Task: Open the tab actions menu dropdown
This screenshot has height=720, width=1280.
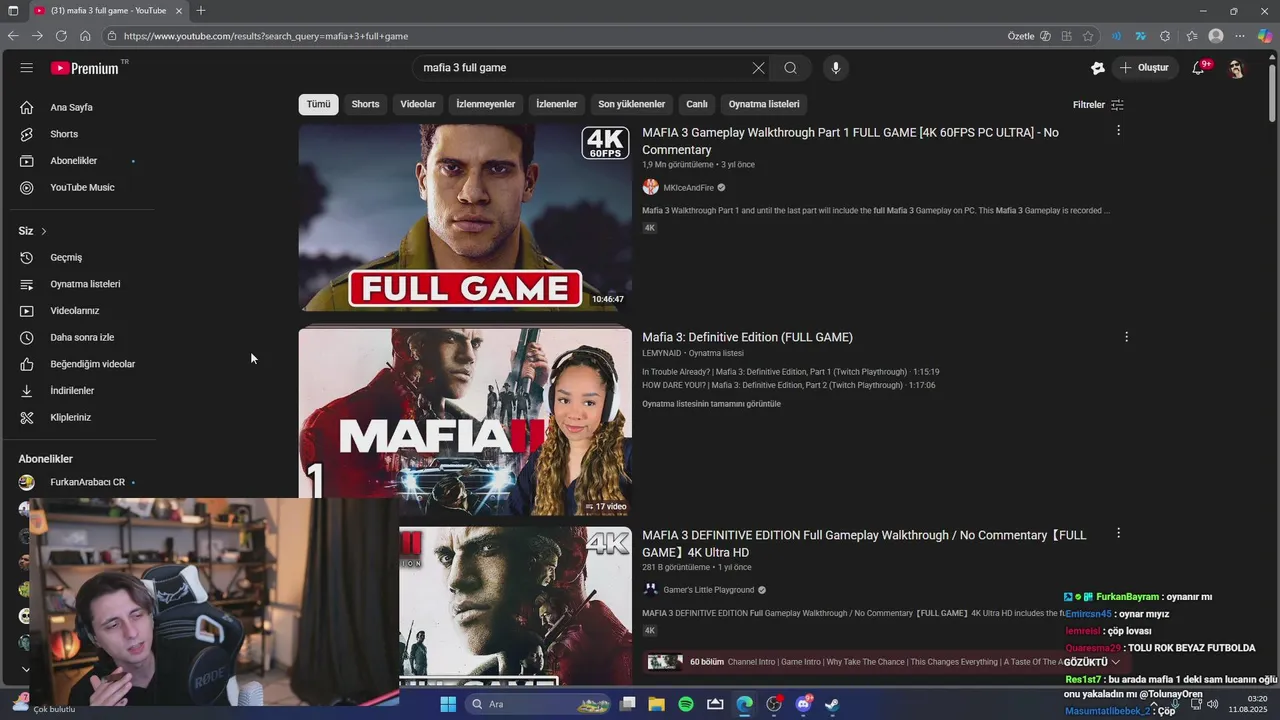Action: click(12, 10)
